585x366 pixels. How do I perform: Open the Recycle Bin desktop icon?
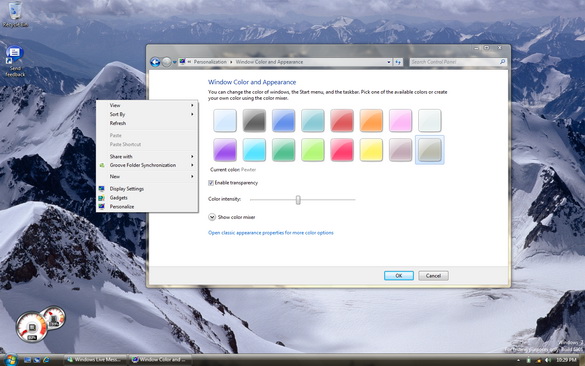click(15, 14)
